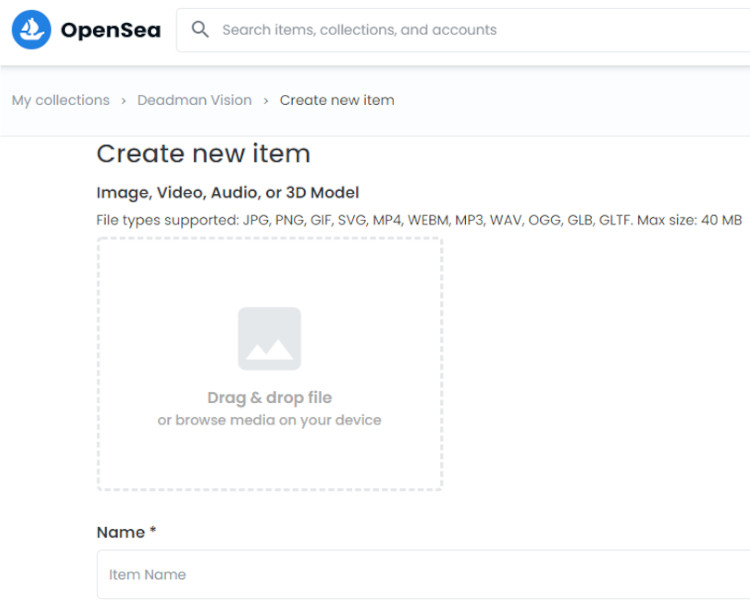This screenshot has width=750, height=606.
Task: Click the Drag & drop file text
Action: [269, 398]
